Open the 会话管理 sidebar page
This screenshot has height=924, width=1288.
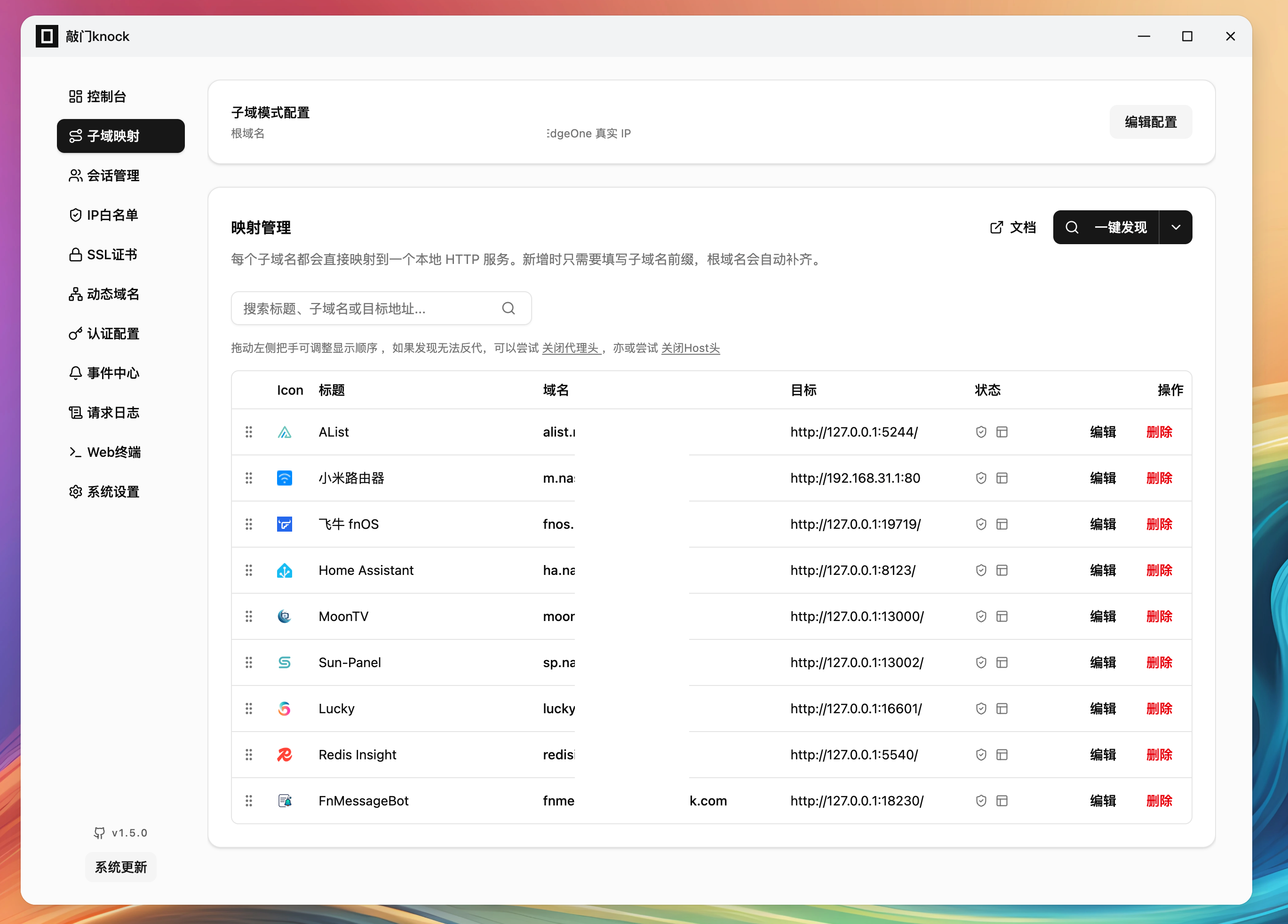[x=113, y=175]
